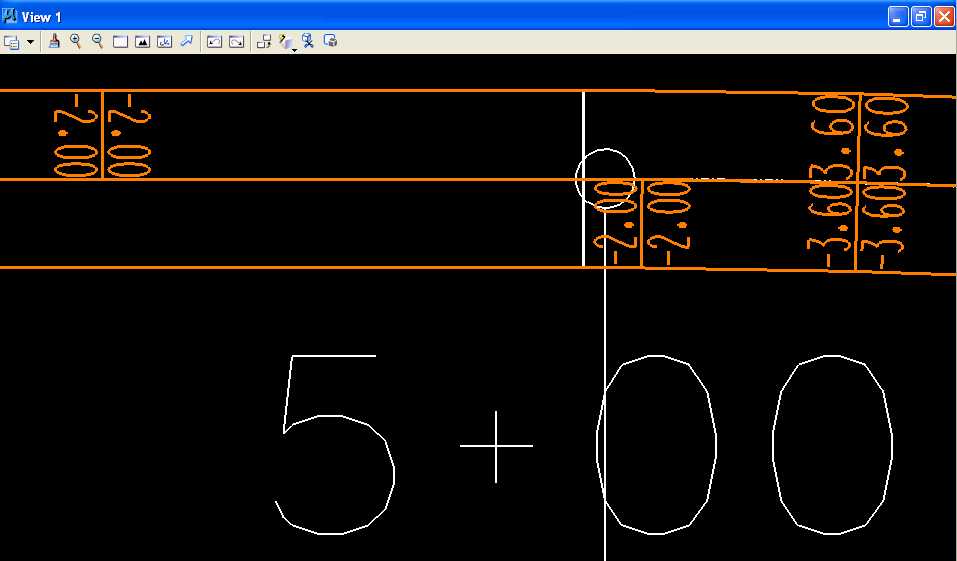Open the display mode lightning-bolt dropdown
This screenshot has width=957, height=561.
287,42
